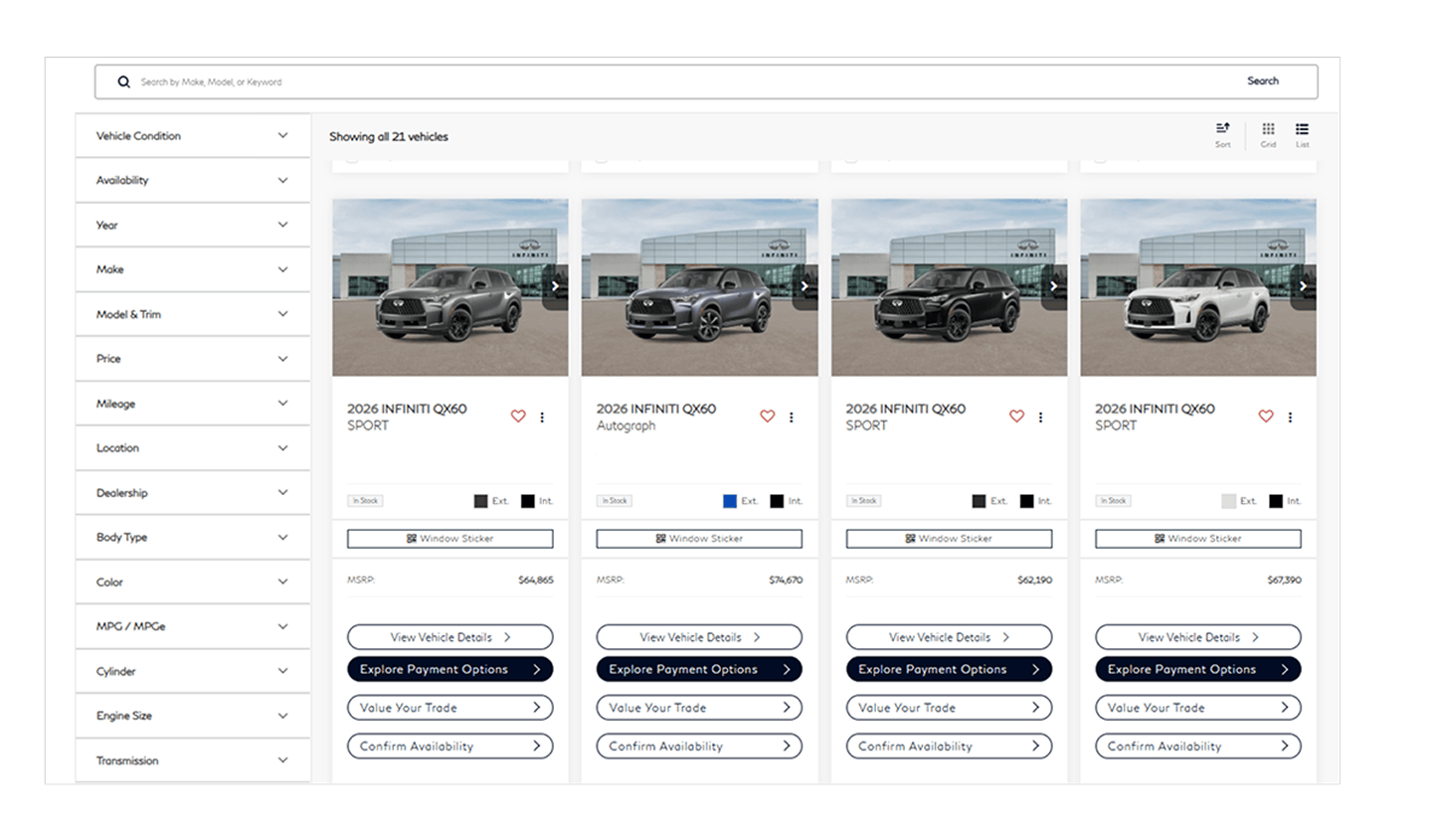The width and height of the screenshot is (1432, 840).
Task: Confirm Availability of $62,190 QX60
Action: [949, 746]
